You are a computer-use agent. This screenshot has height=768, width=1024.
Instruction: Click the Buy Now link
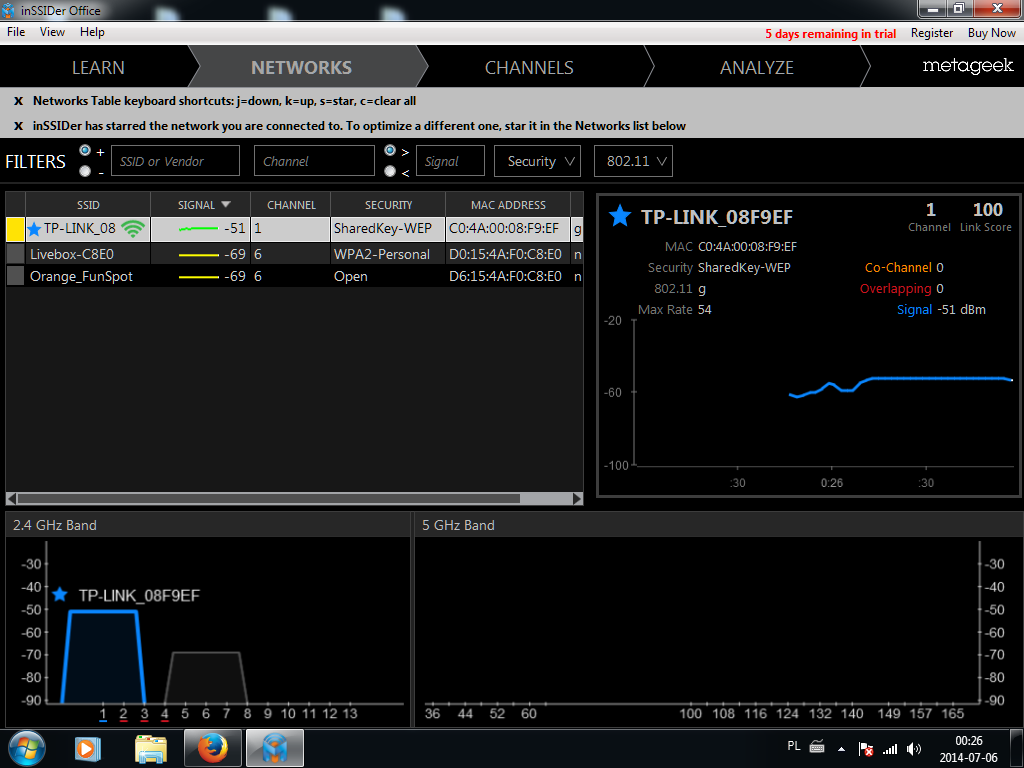point(991,33)
